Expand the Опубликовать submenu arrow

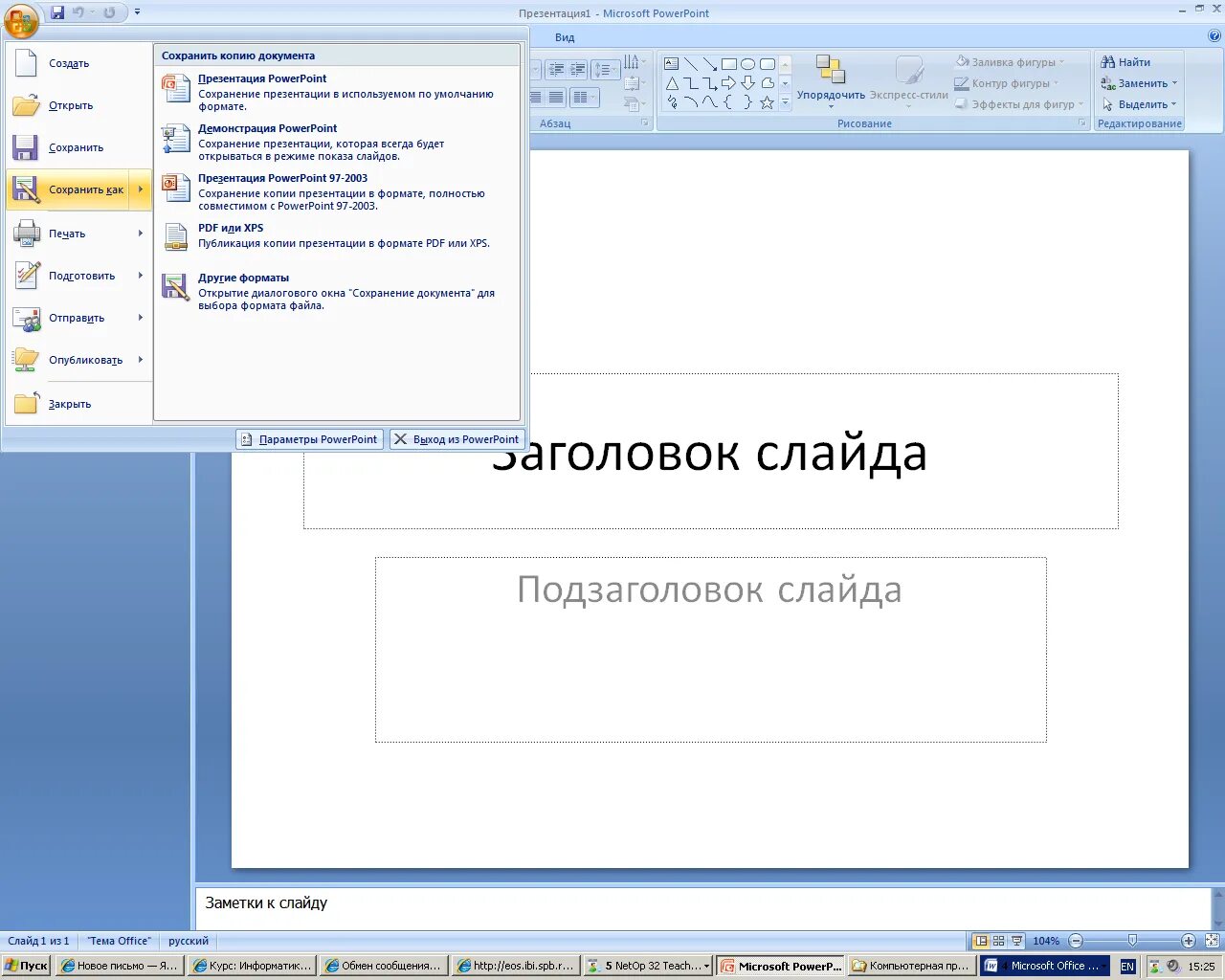[x=141, y=360]
